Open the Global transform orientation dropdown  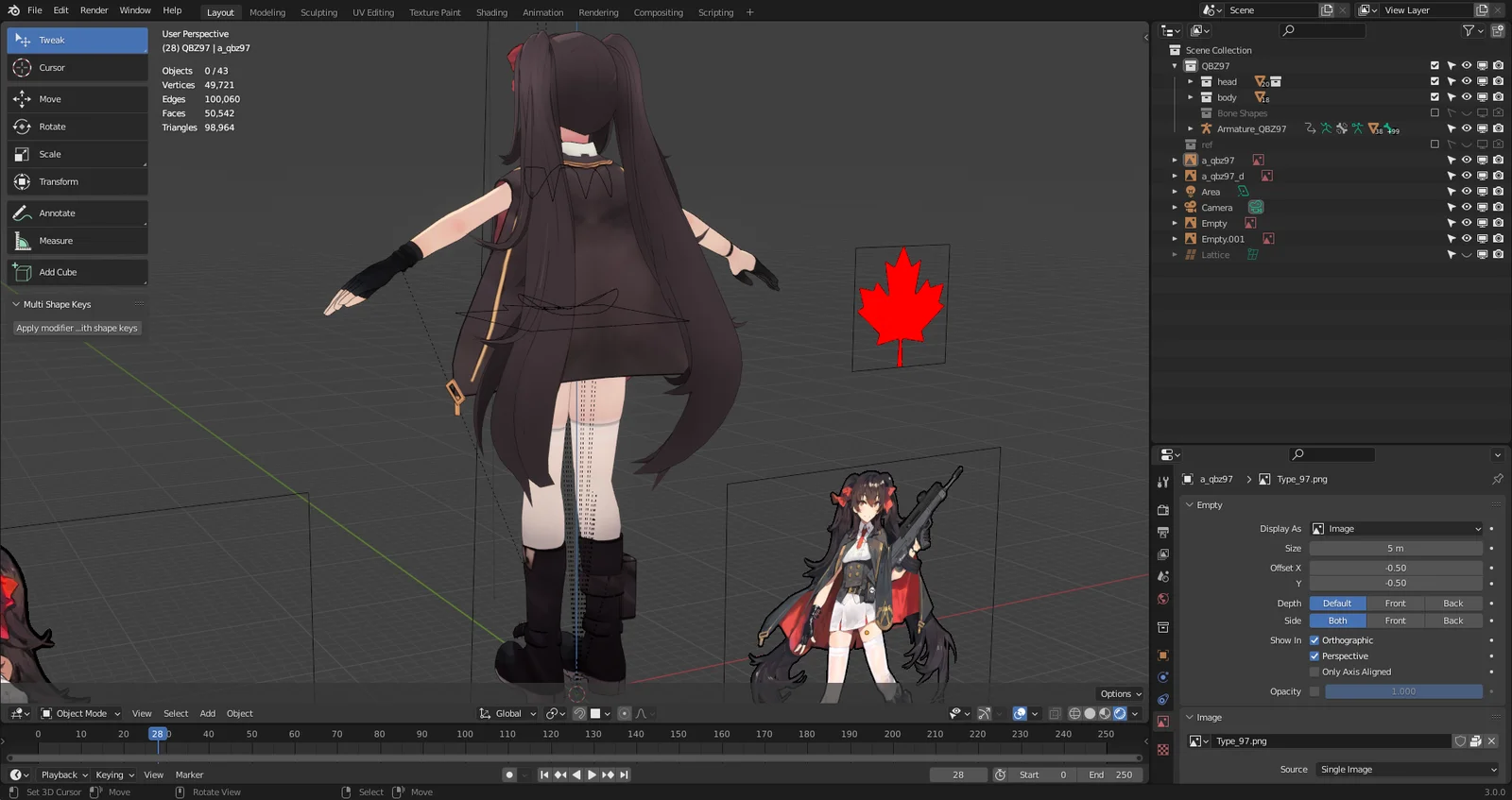pos(507,714)
